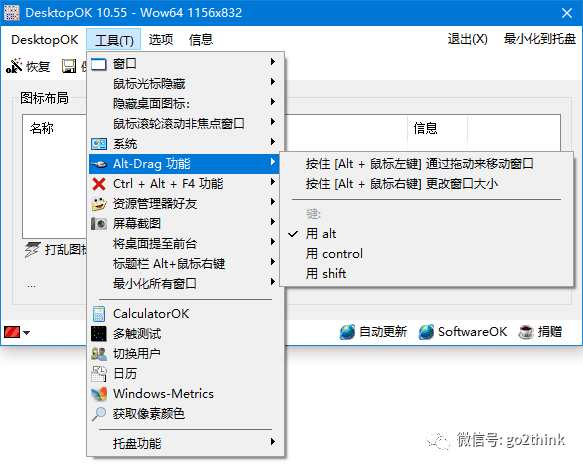Expand the 将桌面提至前台 submenu arrow
Image resolution: width=583 pixels, height=466 pixels.
pyautogui.click(x=273, y=242)
